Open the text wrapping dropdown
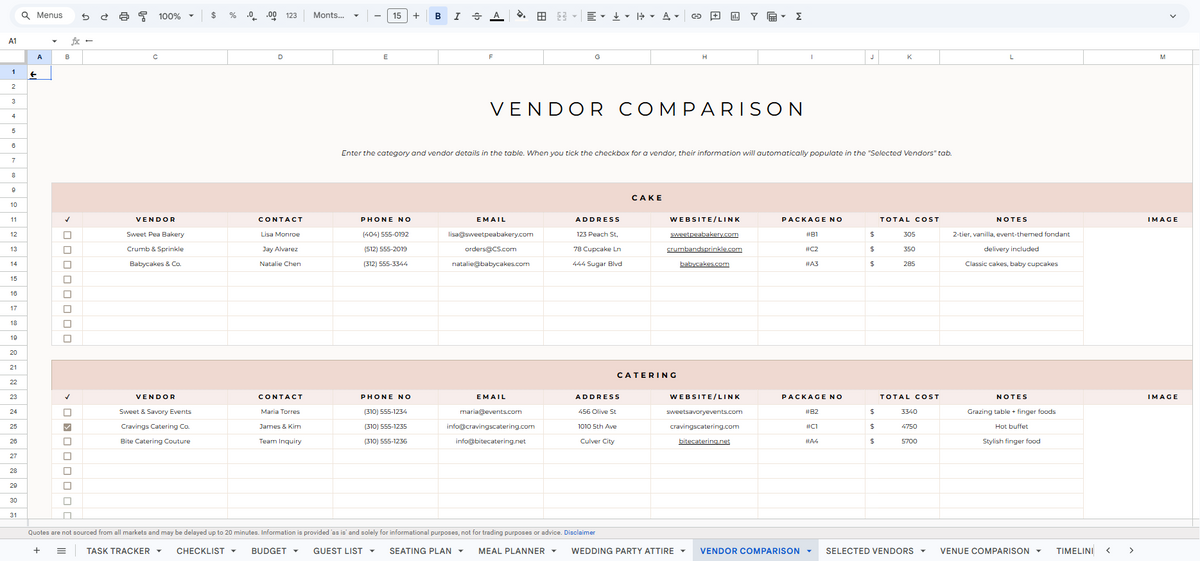The image size is (1200, 561). (x=644, y=16)
